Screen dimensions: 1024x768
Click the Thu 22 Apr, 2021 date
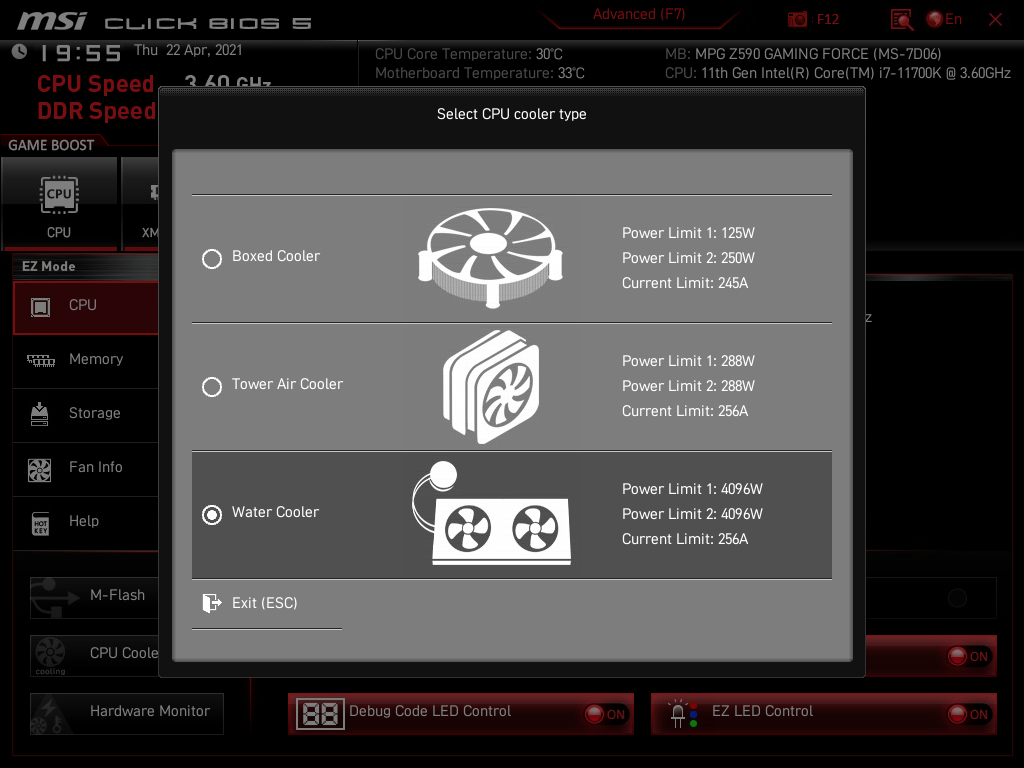click(188, 50)
